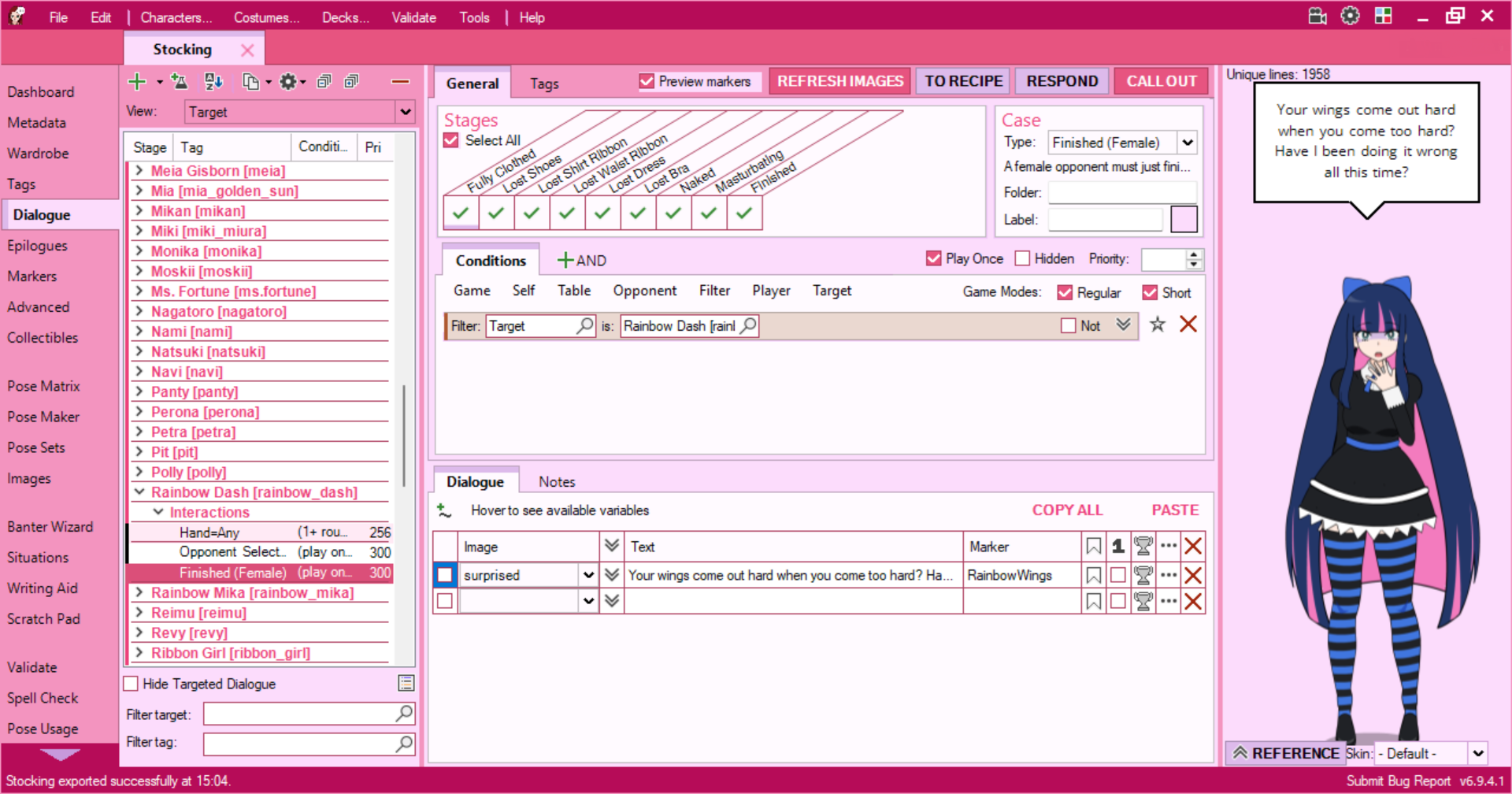Toggle Regular game mode checkbox
The image size is (1512, 794).
(x=1065, y=292)
